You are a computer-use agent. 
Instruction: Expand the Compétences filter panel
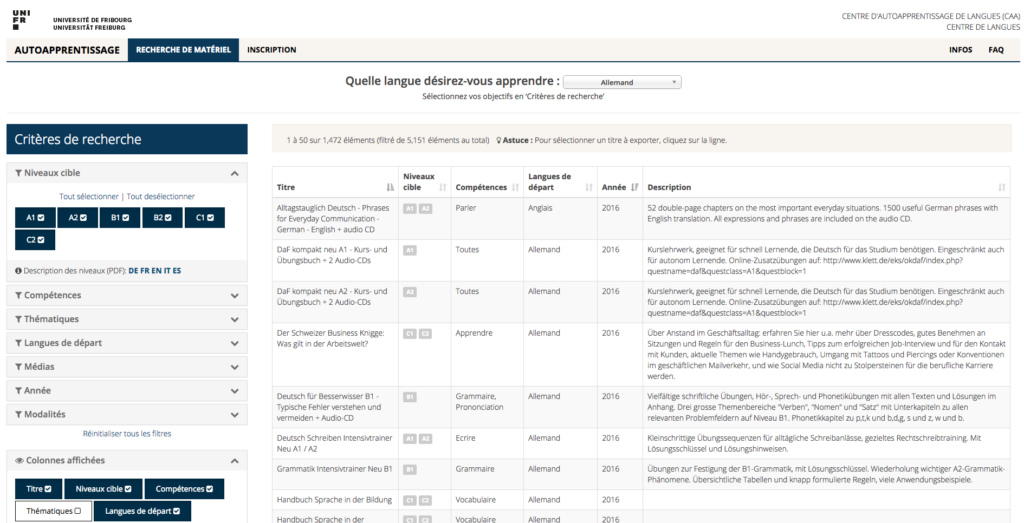pos(127,295)
